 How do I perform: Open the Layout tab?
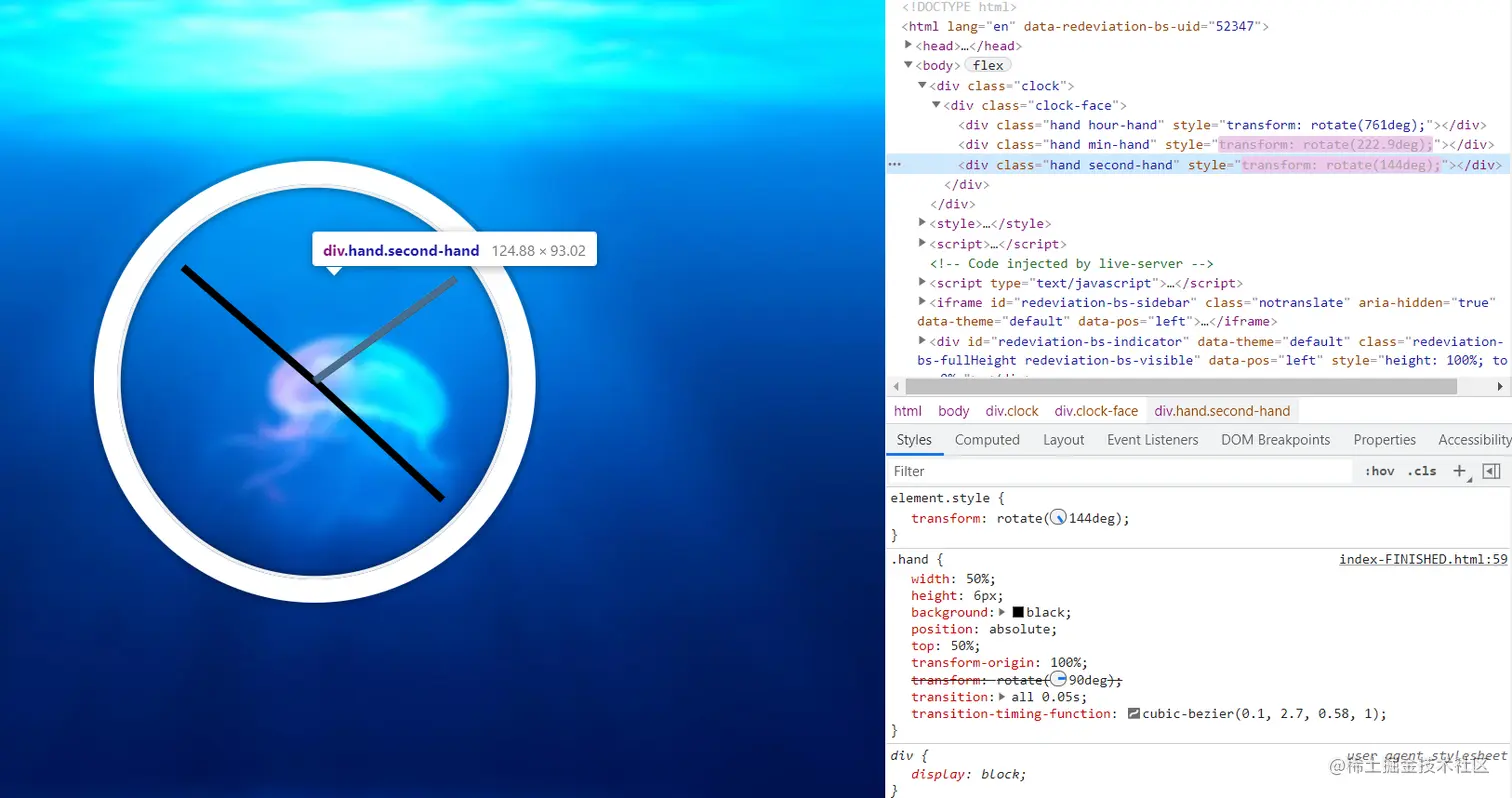(x=1063, y=440)
